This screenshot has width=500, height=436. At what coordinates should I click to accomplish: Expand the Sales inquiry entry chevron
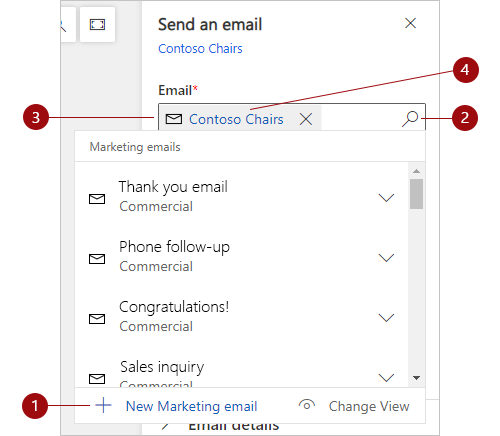click(386, 378)
